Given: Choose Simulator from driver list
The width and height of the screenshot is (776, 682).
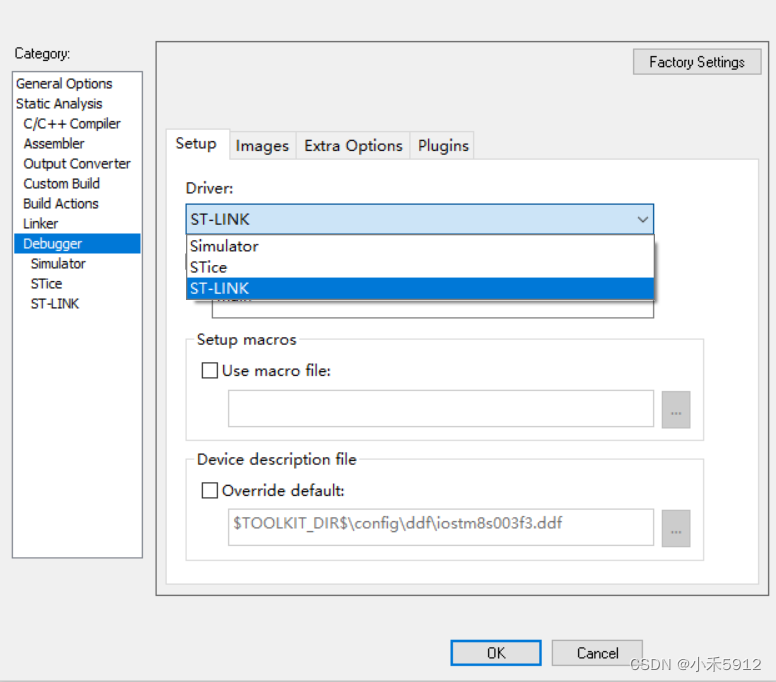Looking at the screenshot, I should click(x=420, y=246).
